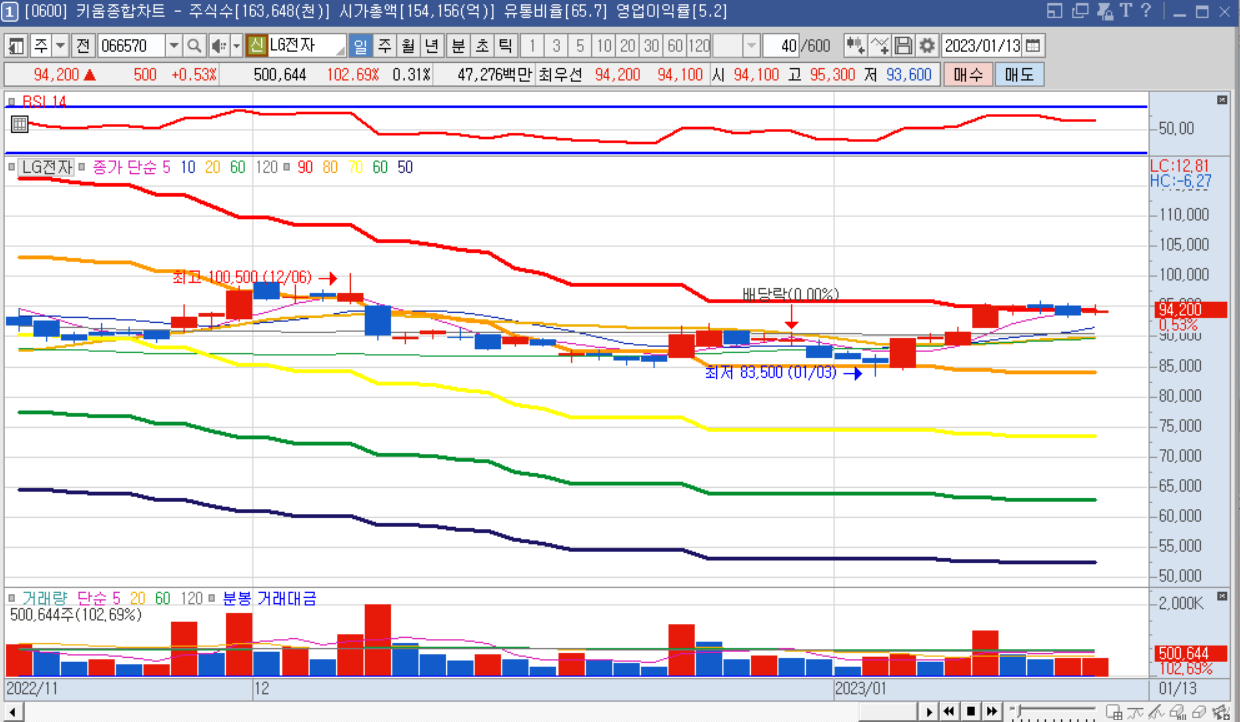
Task: Click the window number 1 icon
Action: 9,11
